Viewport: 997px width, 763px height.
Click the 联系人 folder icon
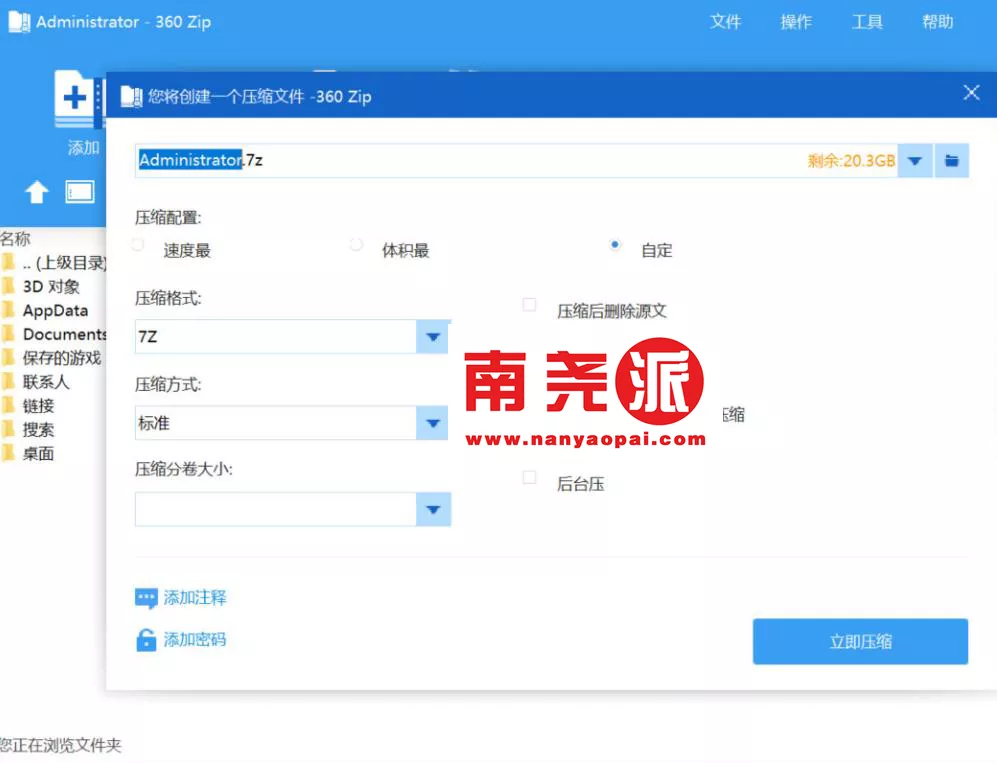tap(8, 382)
